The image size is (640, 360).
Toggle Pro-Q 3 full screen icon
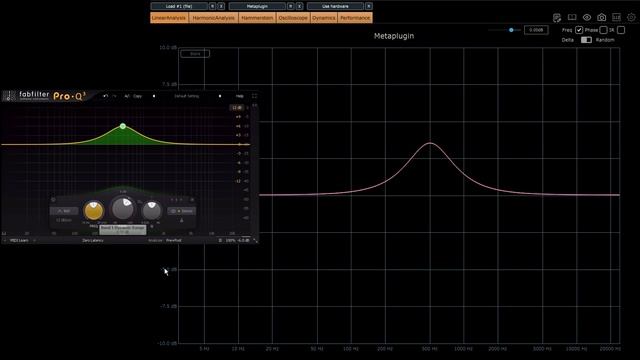click(x=254, y=96)
